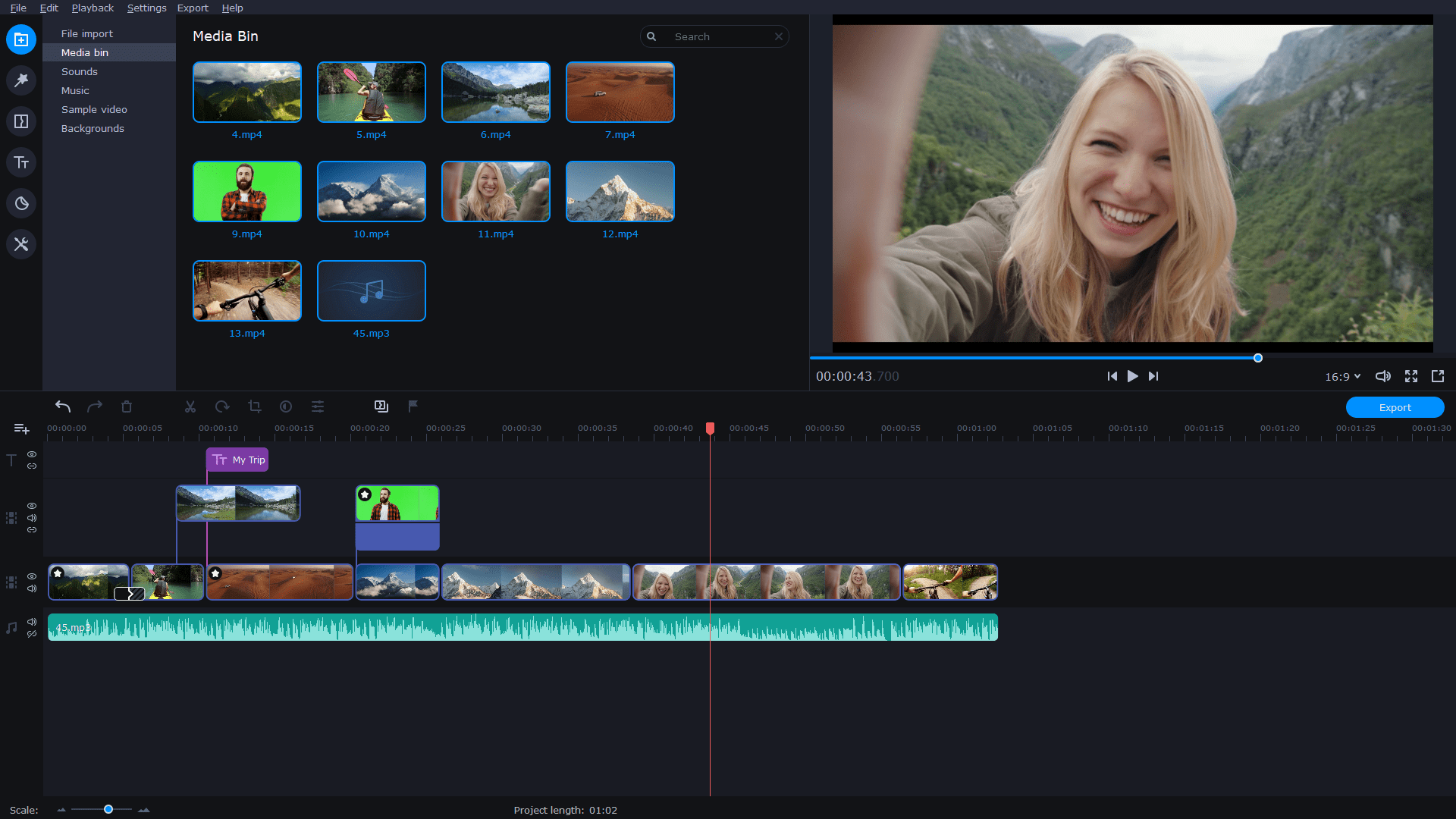Click on 11.mp4 thumbnail in media bin

[495, 190]
